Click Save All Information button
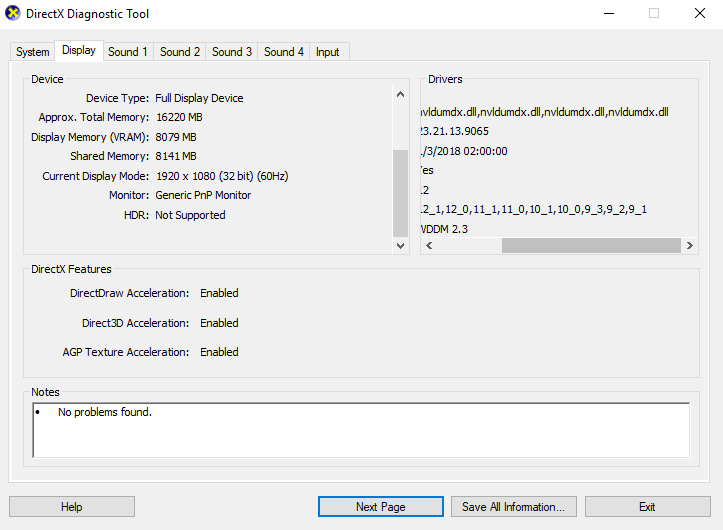Screen dimensions: 723x530 click(x=514, y=506)
